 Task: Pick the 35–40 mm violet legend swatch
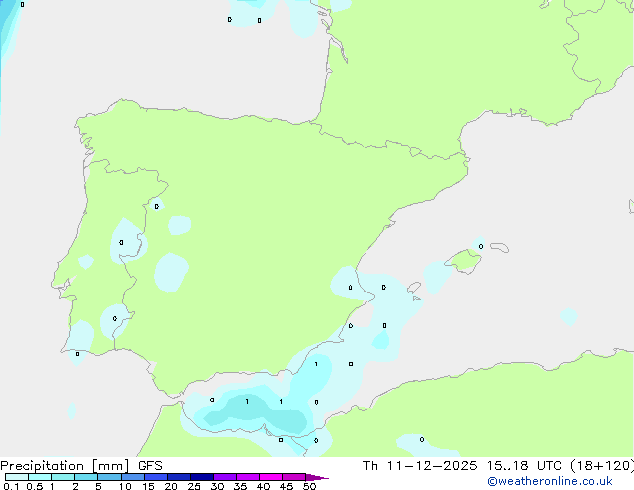(248, 477)
